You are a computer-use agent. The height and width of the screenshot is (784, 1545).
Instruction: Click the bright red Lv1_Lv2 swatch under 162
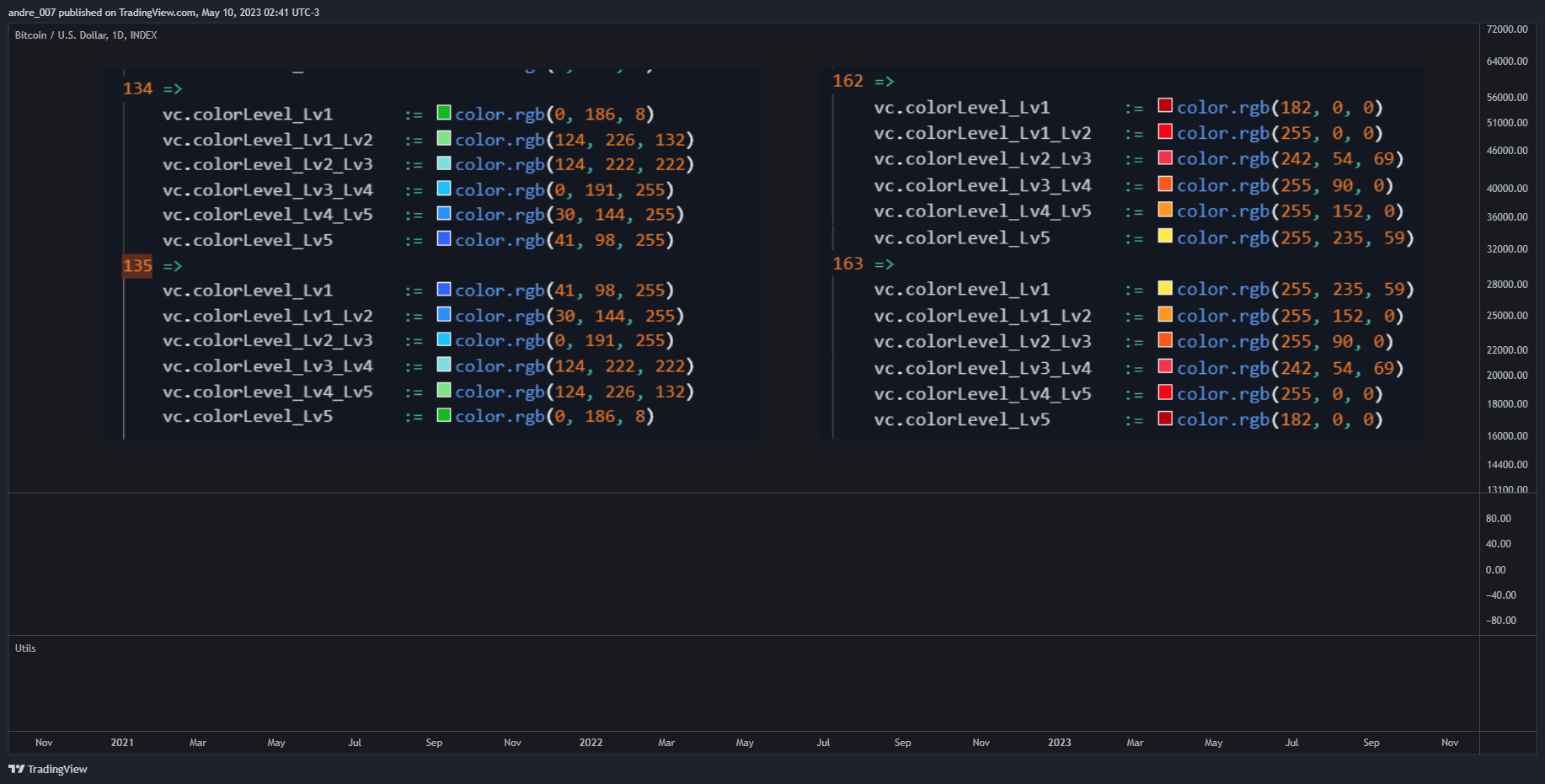coord(1165,131)
